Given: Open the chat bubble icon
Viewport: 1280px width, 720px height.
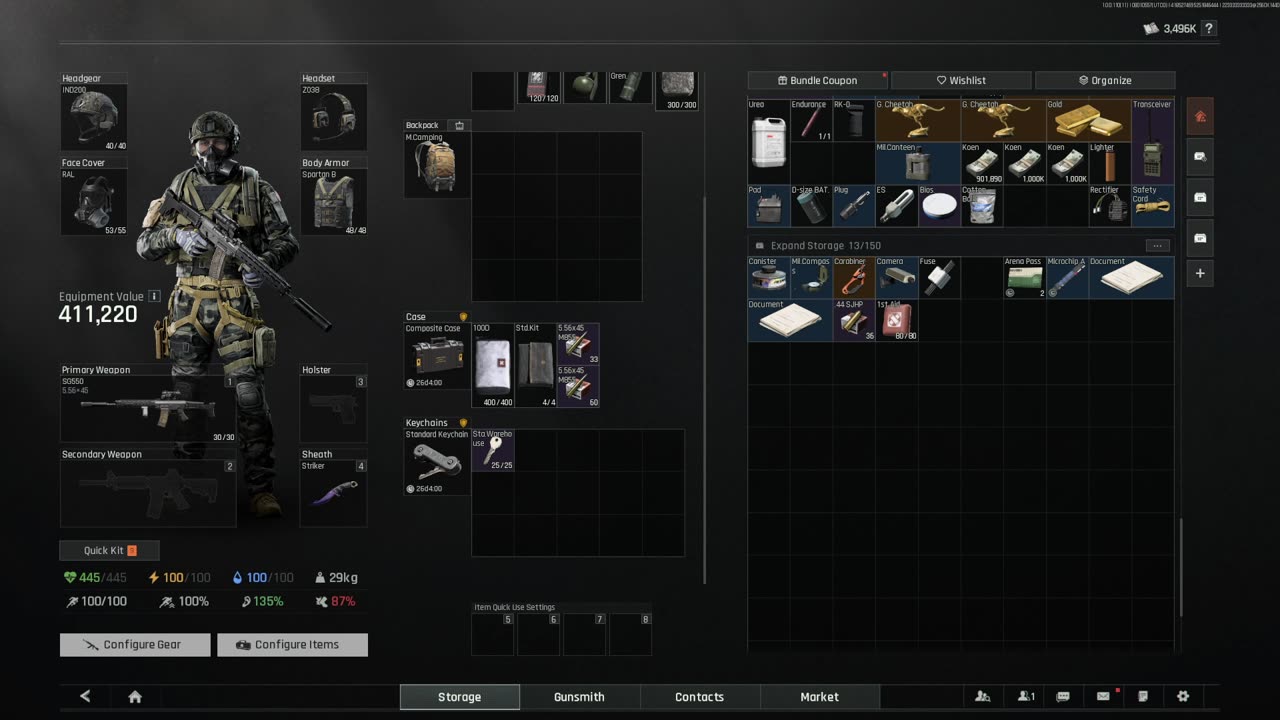Looking at the screenshot, I should point(1063,697).
